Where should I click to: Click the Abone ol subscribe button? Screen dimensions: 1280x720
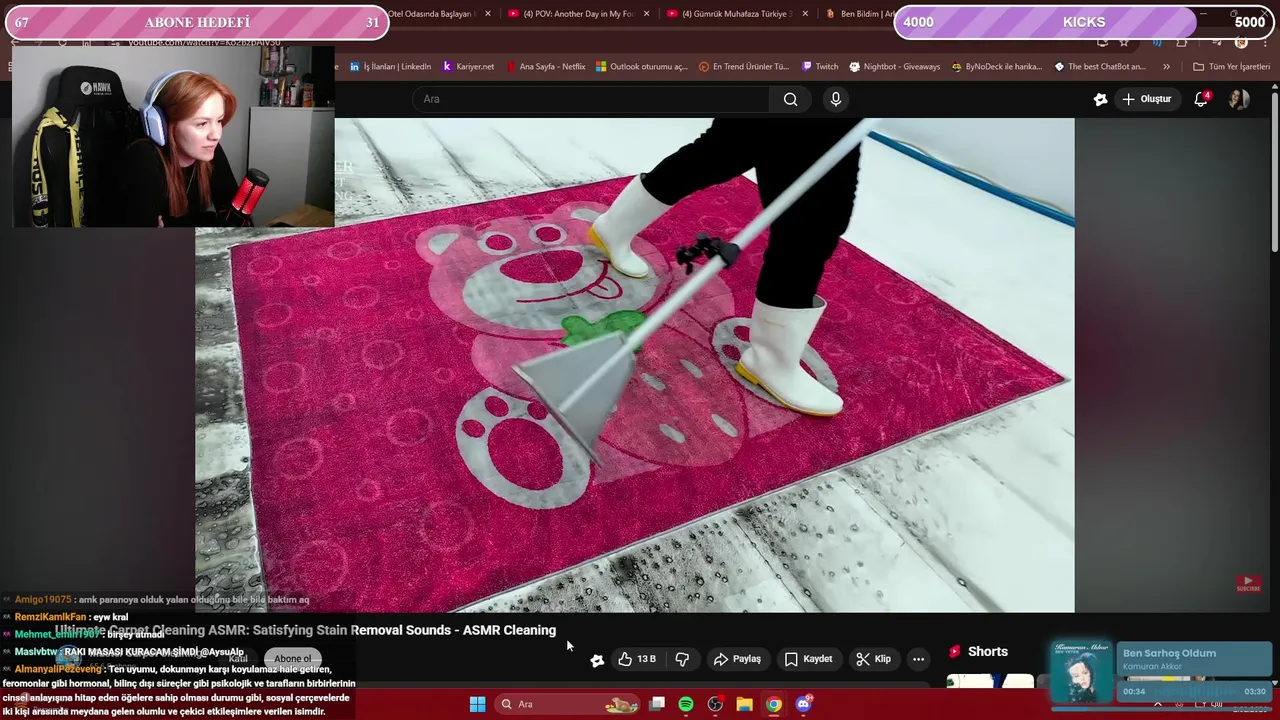point(293,658)
